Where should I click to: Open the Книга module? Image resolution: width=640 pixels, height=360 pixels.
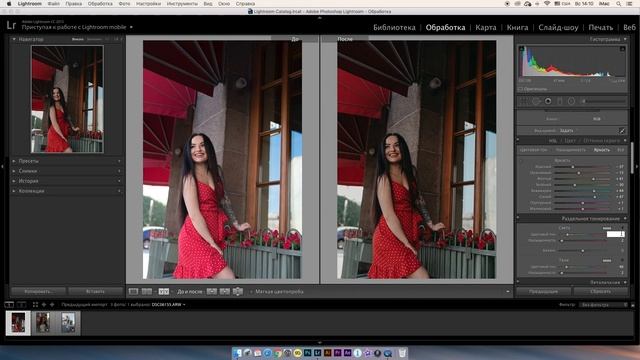(x=517, y=27)
